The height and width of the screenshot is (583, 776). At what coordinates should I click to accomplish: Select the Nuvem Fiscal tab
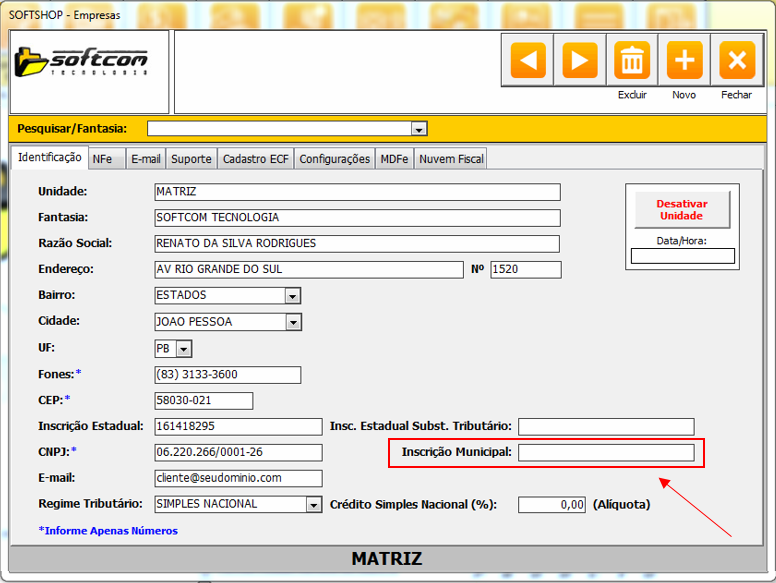(451, 159)
